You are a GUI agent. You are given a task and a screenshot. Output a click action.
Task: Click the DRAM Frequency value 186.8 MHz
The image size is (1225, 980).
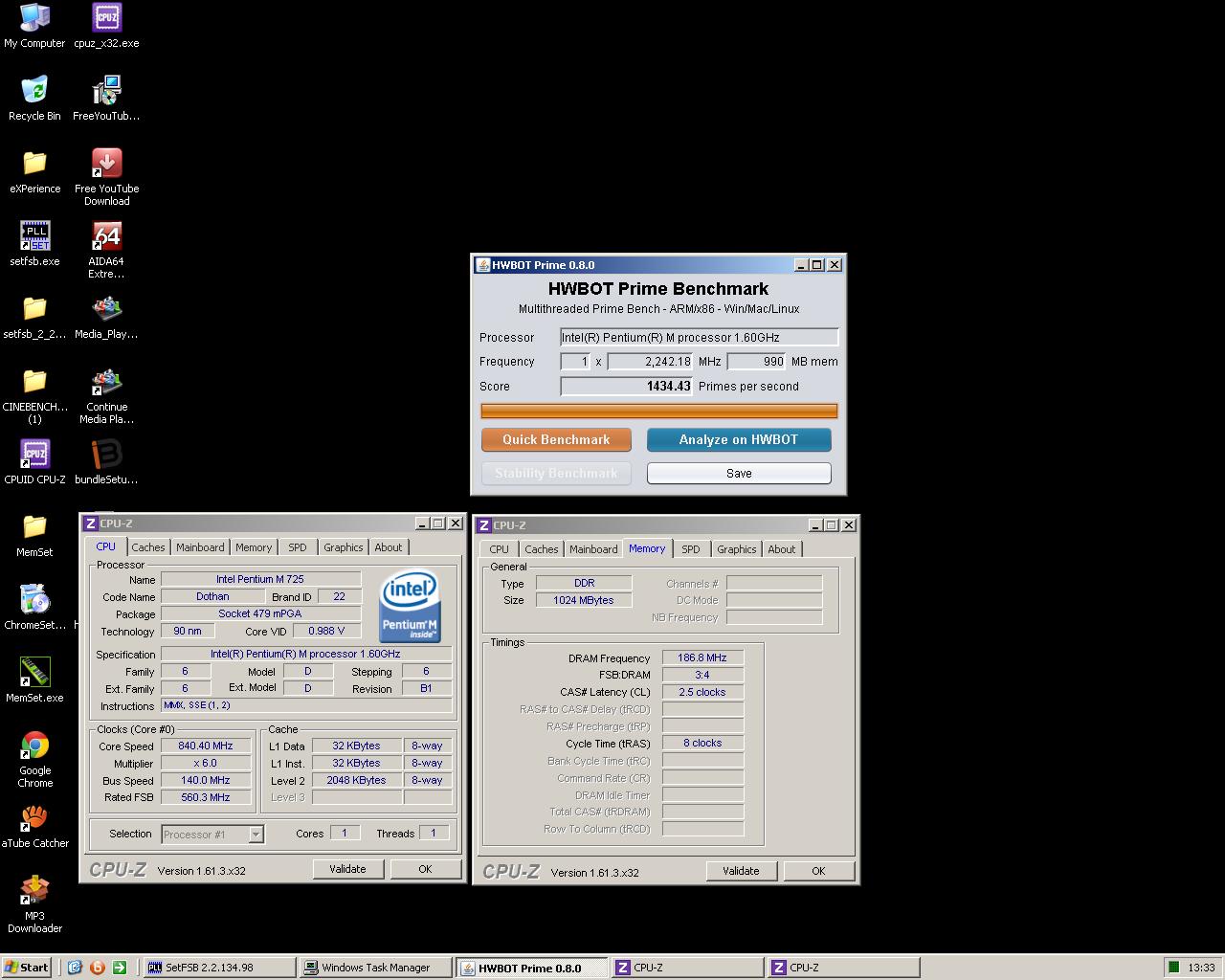[702, 658]
